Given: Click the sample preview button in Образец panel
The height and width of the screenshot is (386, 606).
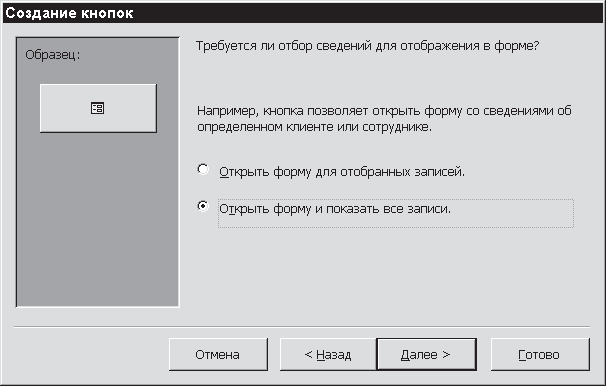Looking at the screenshot, I should coord(98,108).
